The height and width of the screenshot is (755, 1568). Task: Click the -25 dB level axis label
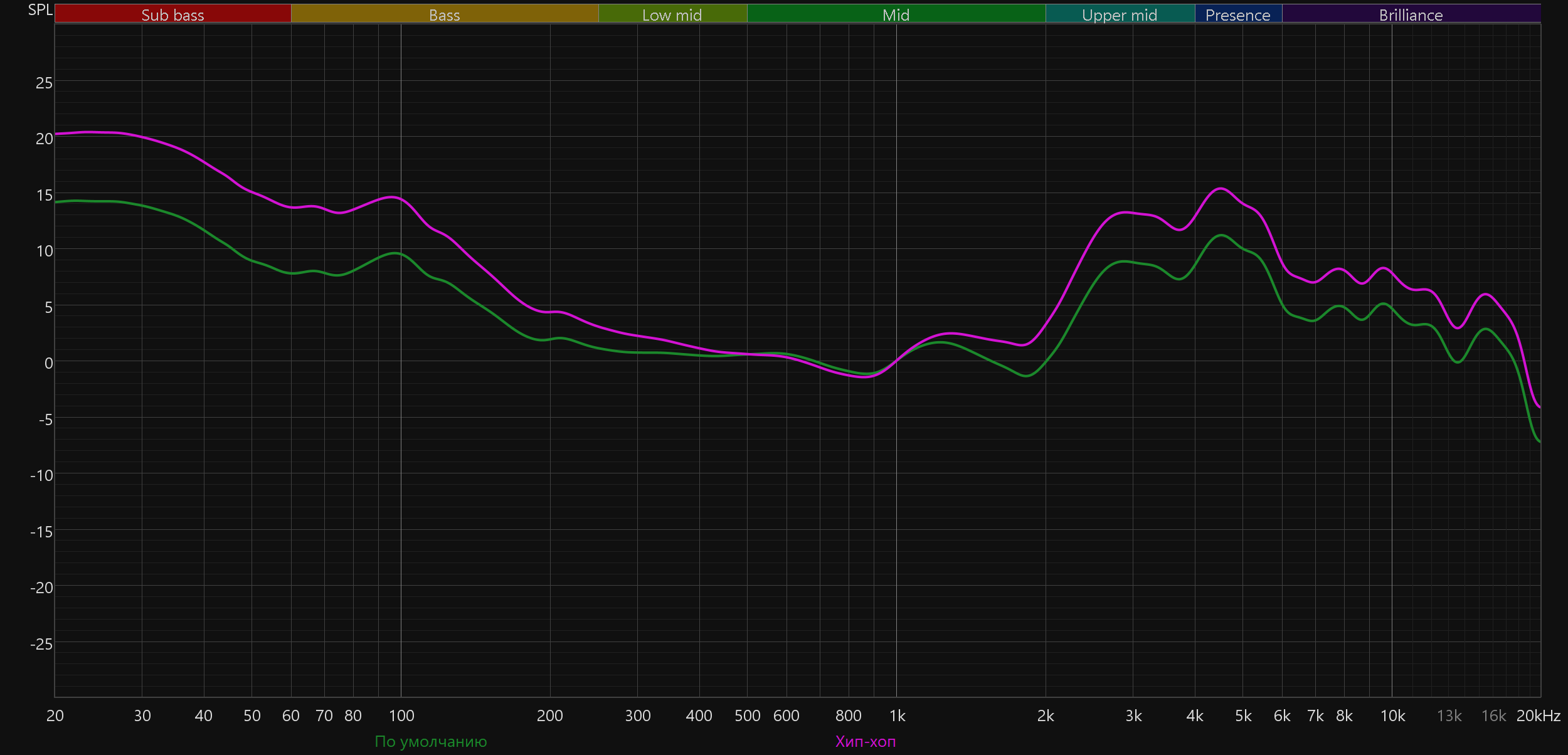click(x=41, y=644)
